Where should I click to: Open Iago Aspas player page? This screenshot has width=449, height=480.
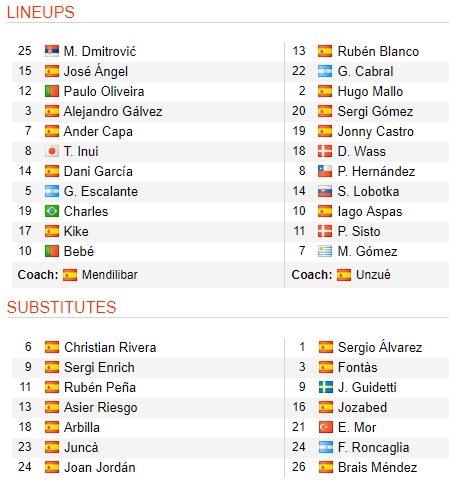(370, 212)
